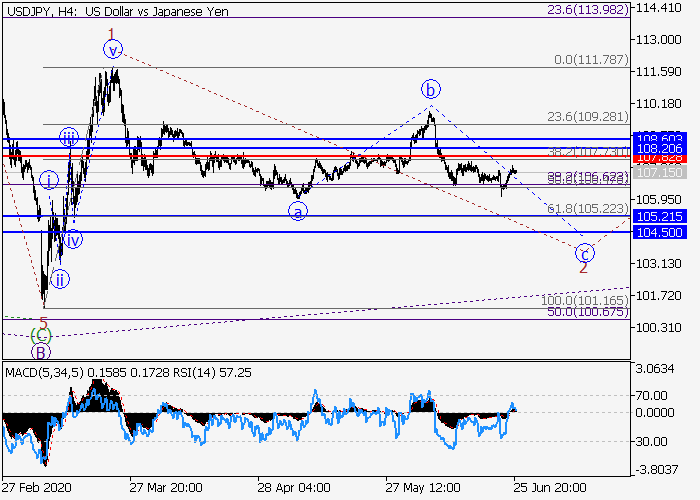The width and height of the screenshot is (700, 500).
Task: Click the red wave 2 label
Action: (x=583, y=267)
